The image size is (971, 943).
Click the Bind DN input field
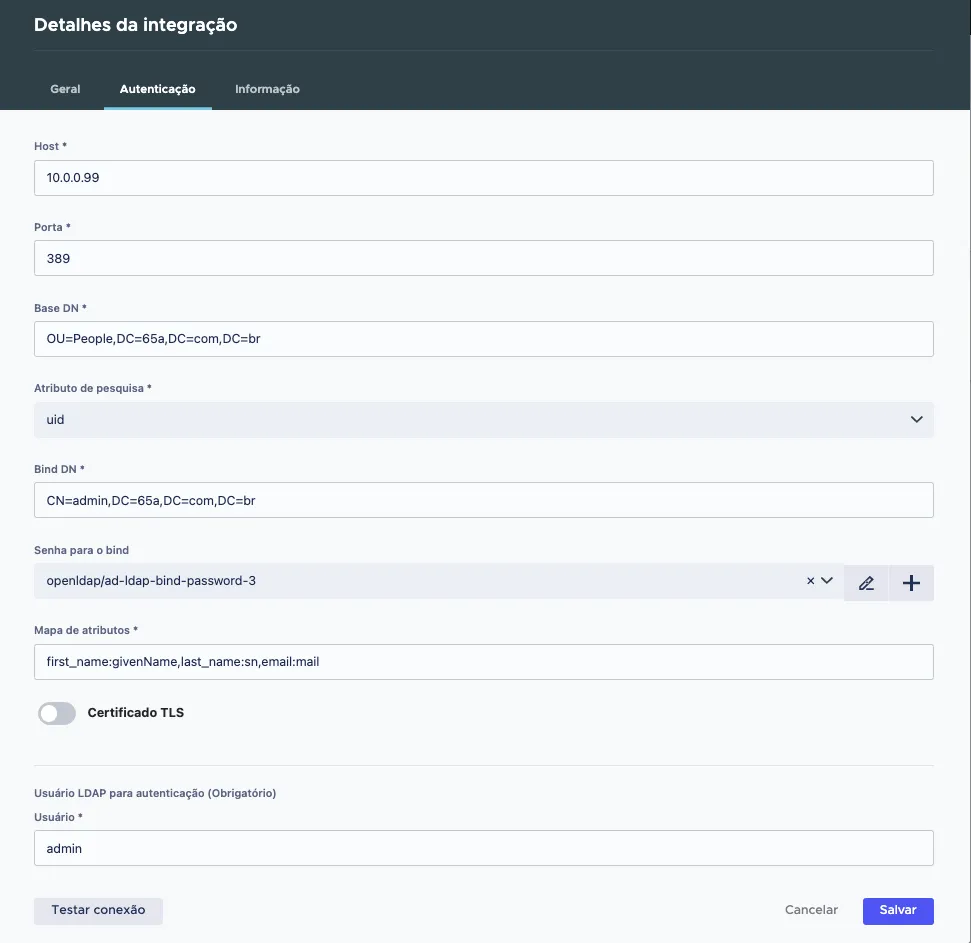484,500
